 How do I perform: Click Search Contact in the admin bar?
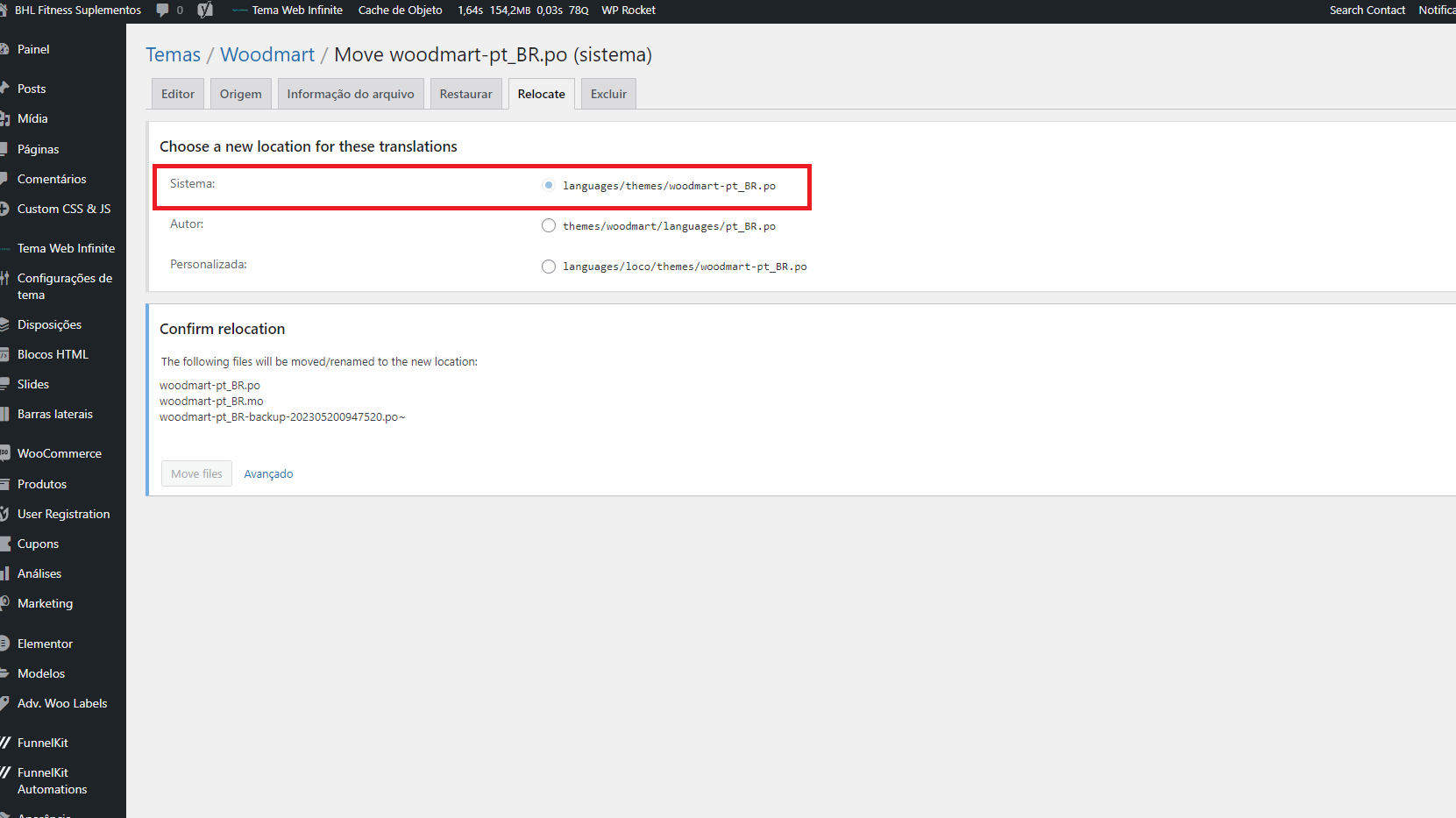click(1367, 11)
